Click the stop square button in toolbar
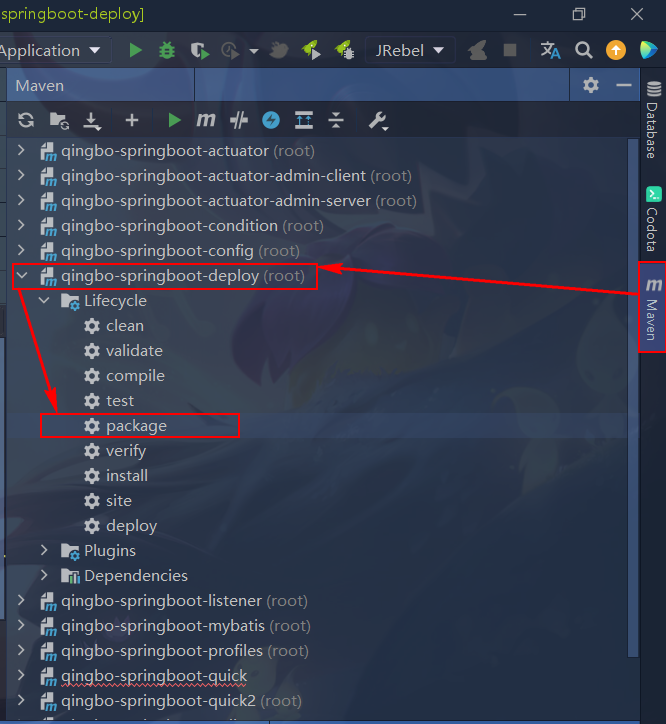 click(509, 50)
